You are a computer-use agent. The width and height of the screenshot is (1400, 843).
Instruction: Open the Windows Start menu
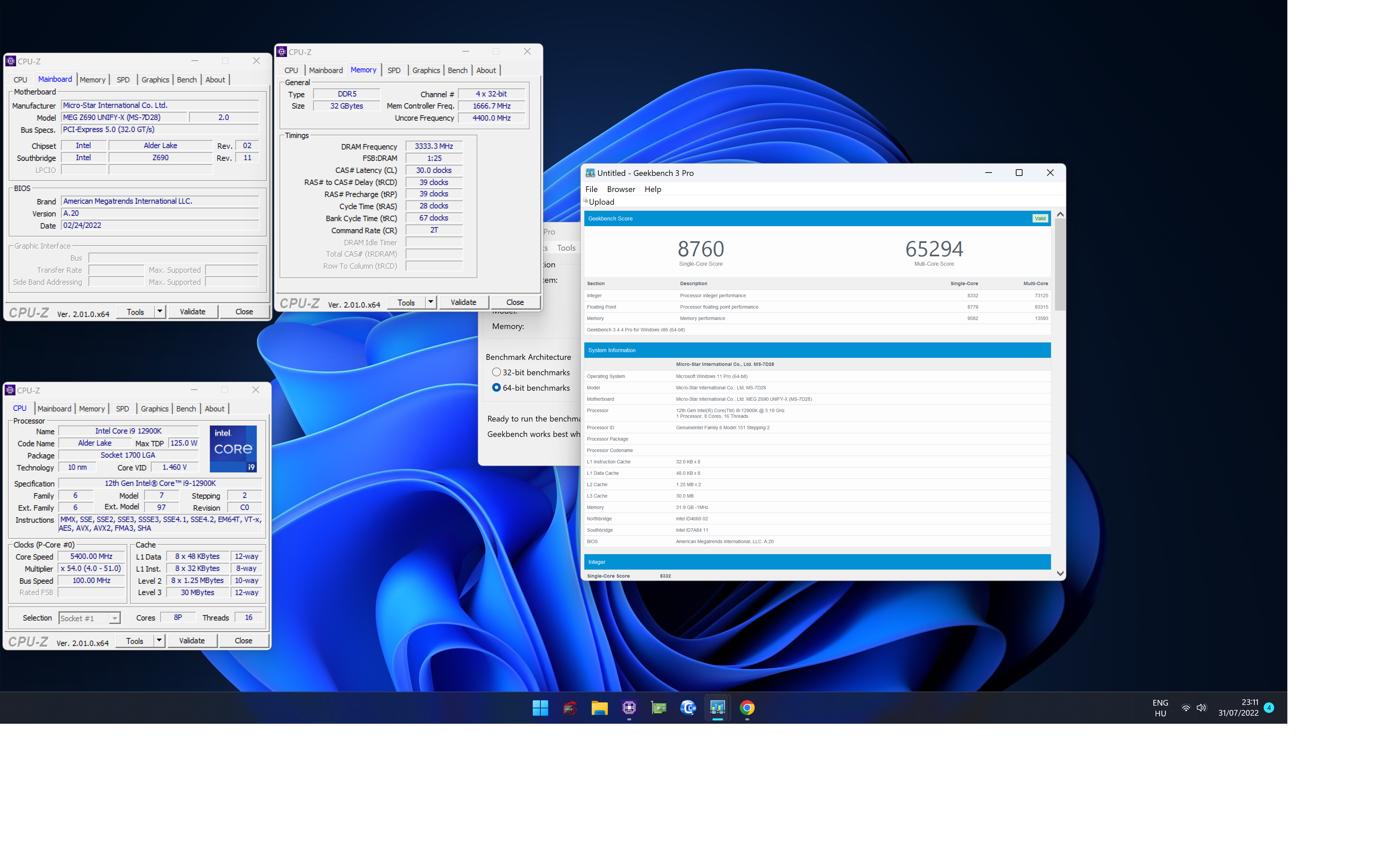point(540,708)
